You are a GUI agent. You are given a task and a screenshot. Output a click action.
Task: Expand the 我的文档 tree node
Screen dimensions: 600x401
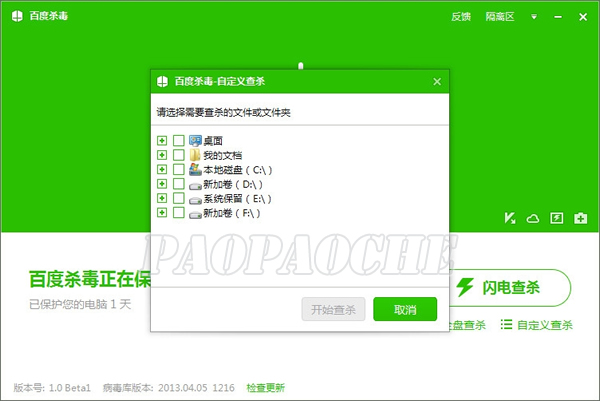(162, 156)
